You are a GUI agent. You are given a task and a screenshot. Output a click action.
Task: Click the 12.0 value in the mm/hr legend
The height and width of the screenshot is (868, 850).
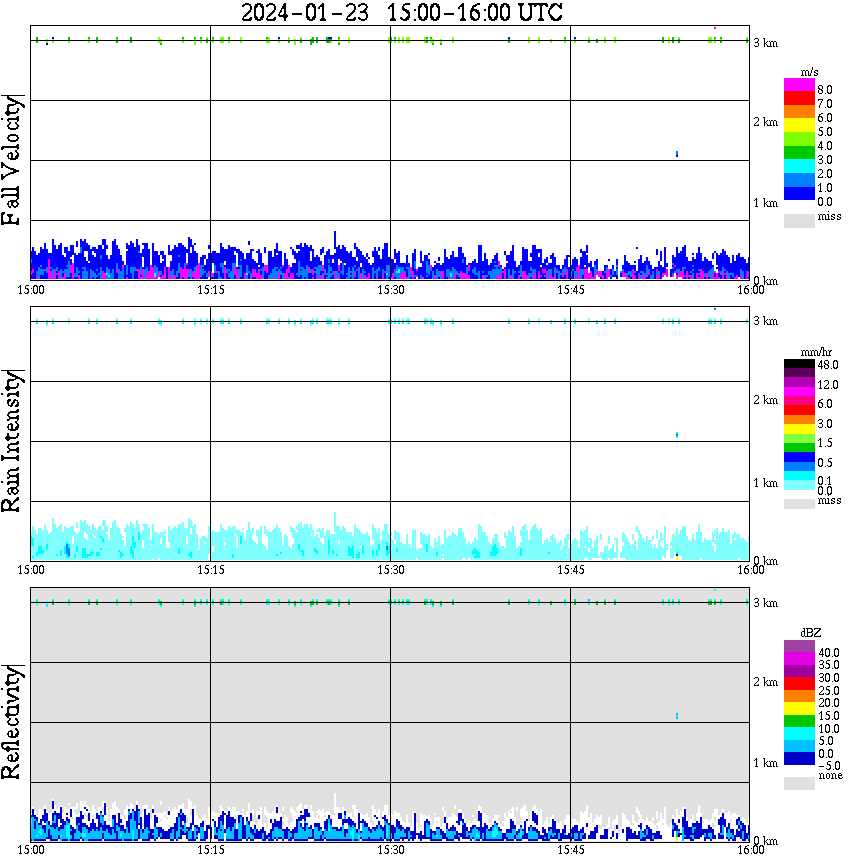pos(828,385)
